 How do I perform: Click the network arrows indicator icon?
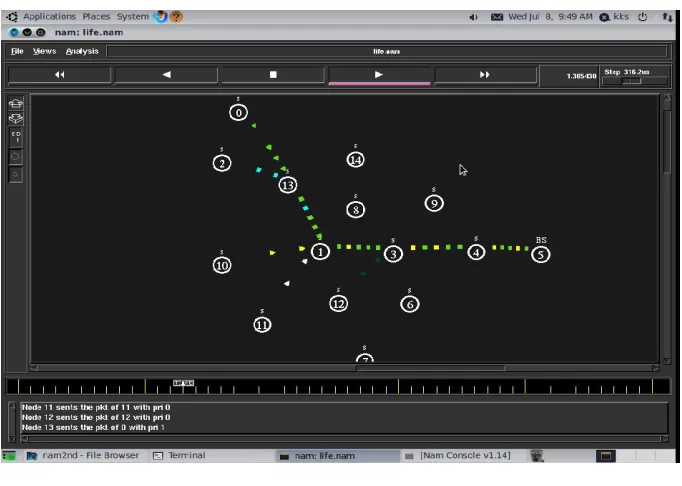667,17
